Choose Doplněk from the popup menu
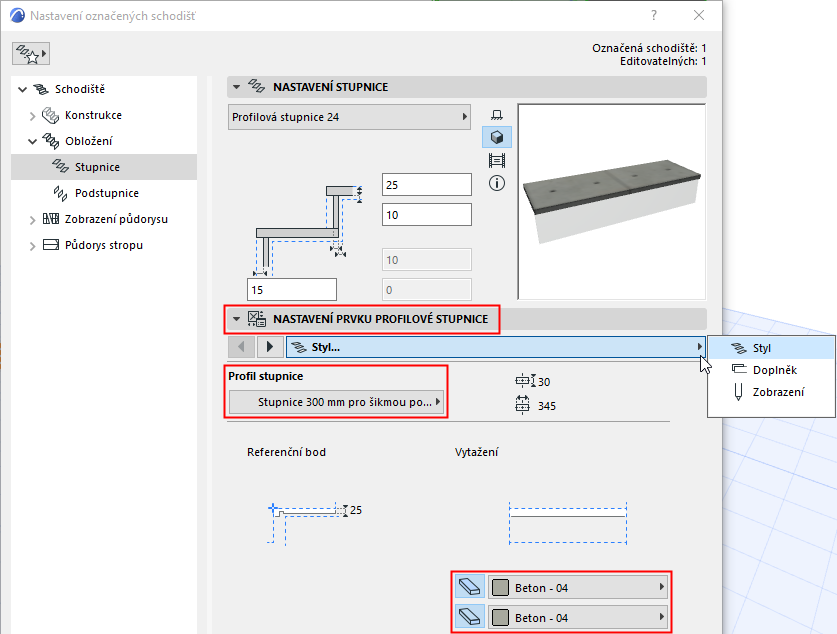The image size is (837, 634). (x=771, y=370)
